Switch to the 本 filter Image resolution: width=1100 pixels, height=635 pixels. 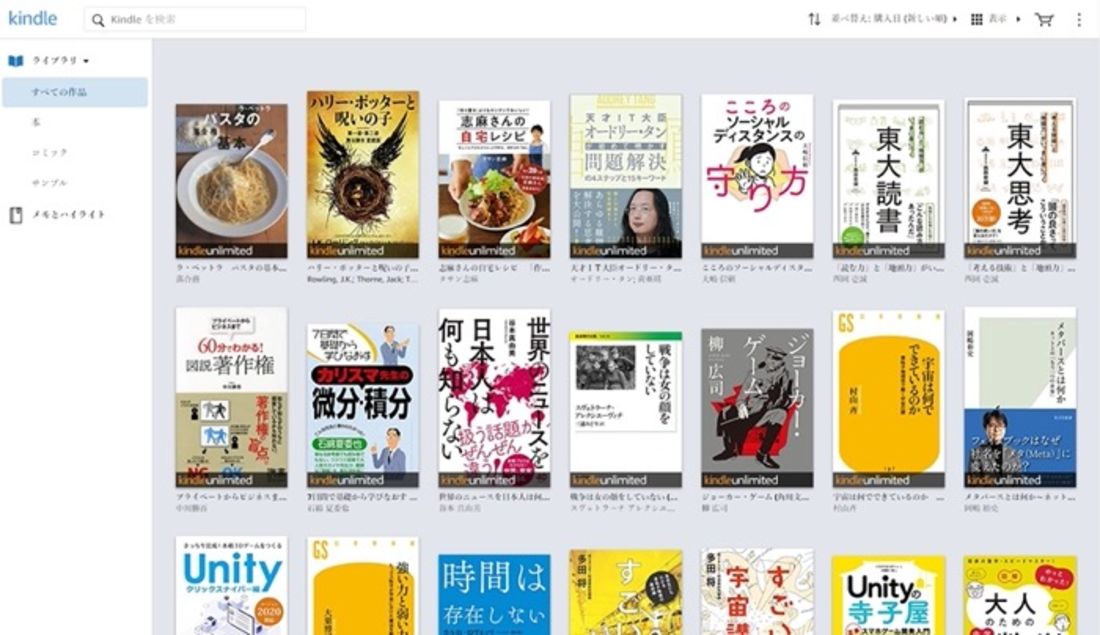35,120
